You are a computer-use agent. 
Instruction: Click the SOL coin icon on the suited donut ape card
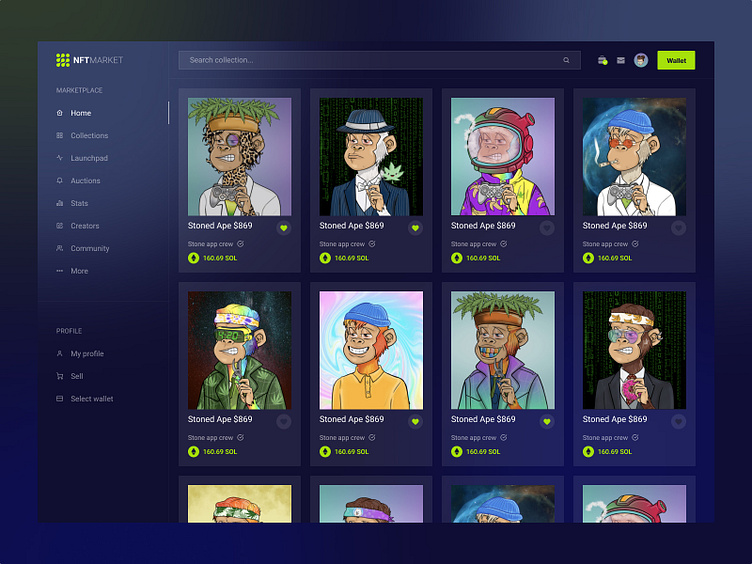(x=588, y=452)
